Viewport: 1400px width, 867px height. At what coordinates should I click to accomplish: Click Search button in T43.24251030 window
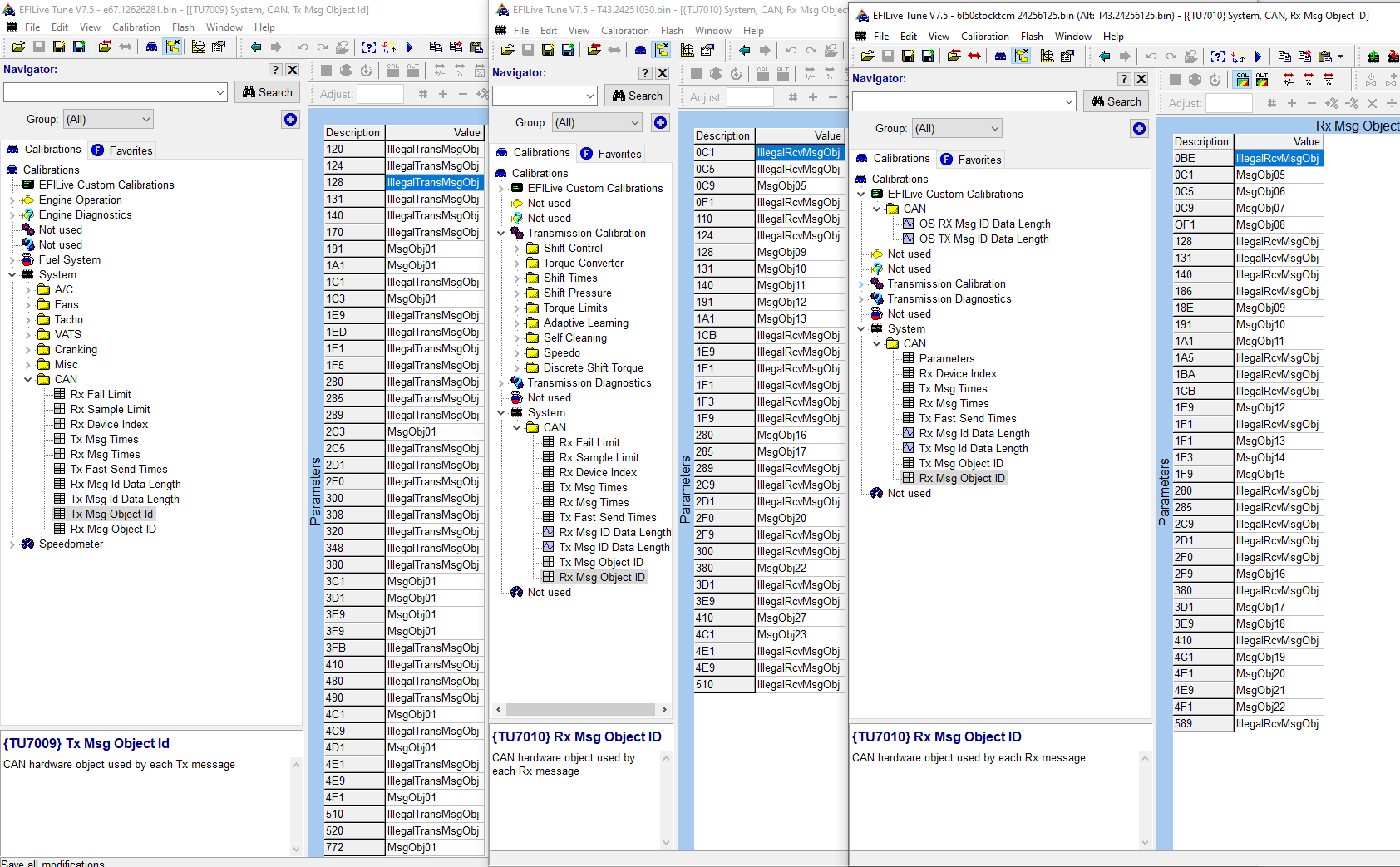click(x=638, y=96)
